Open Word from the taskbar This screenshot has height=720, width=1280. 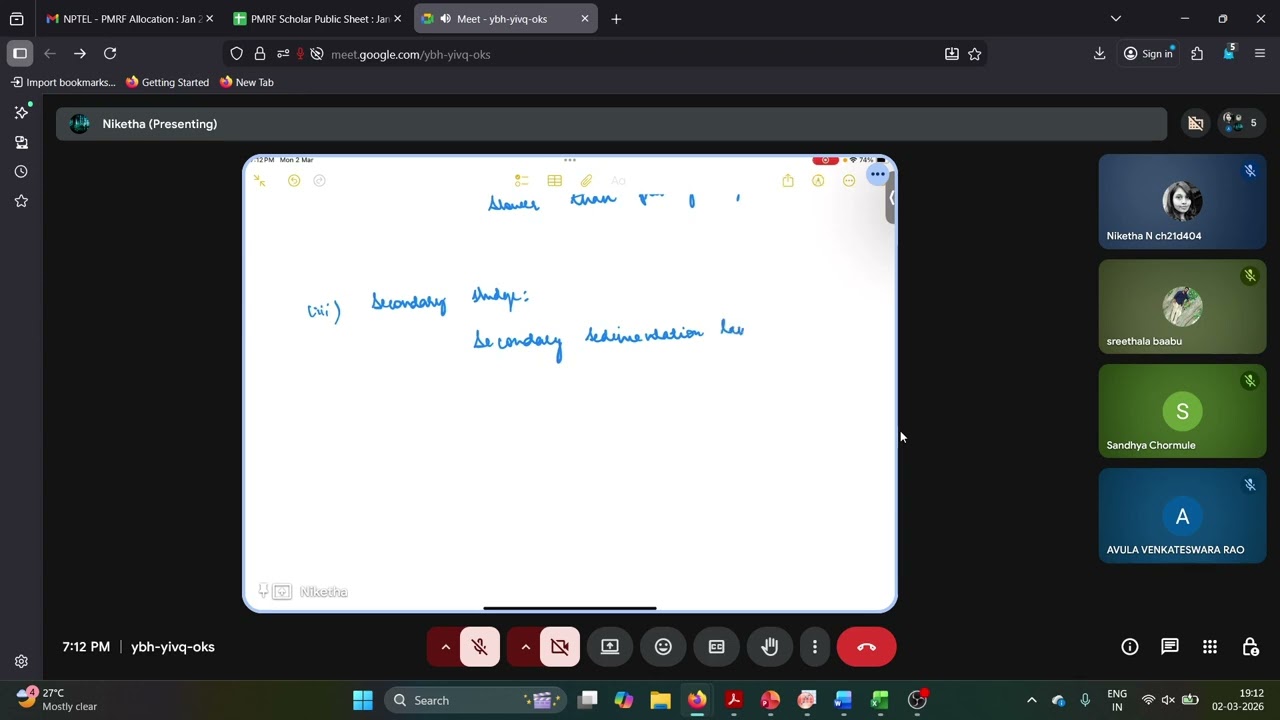843,700
